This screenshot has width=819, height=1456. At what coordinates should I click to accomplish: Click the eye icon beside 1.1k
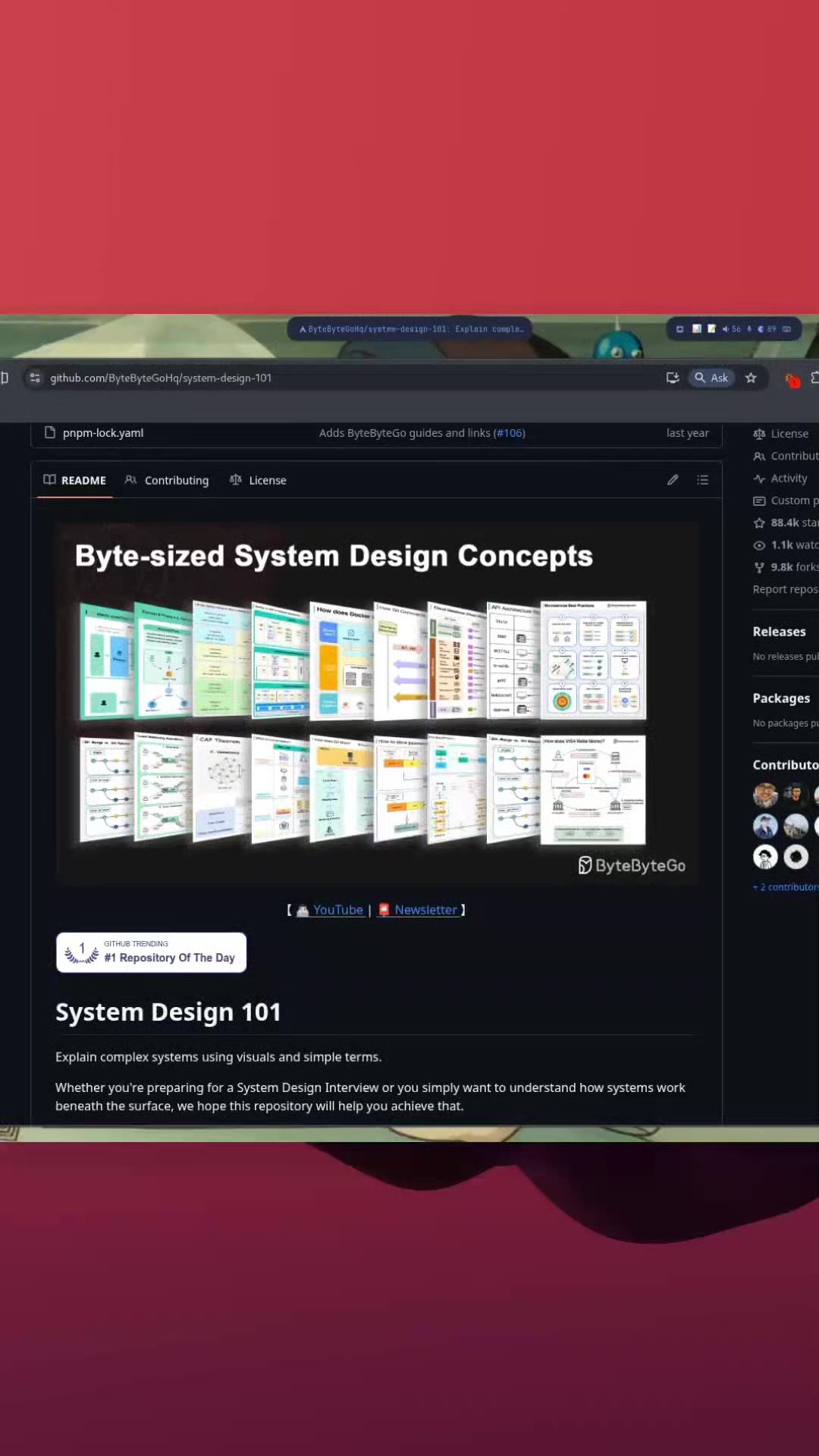point(759,545)
